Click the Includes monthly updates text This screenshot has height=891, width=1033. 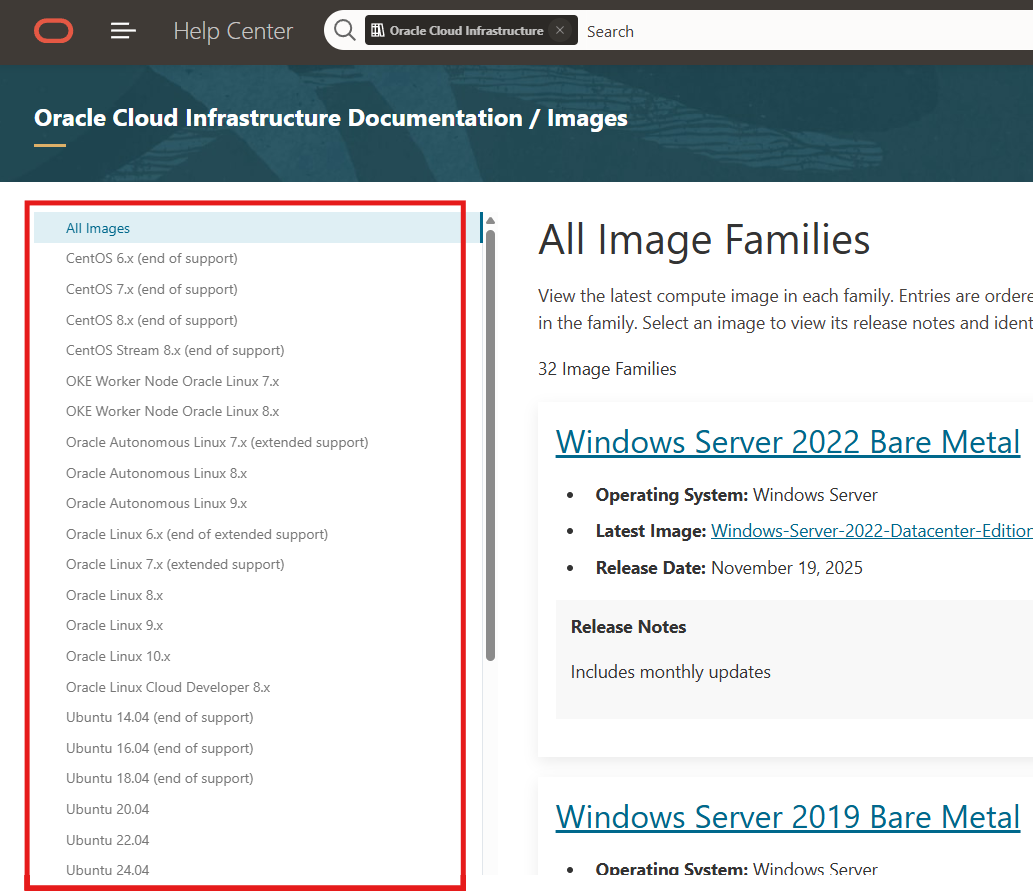click(670, 672)
